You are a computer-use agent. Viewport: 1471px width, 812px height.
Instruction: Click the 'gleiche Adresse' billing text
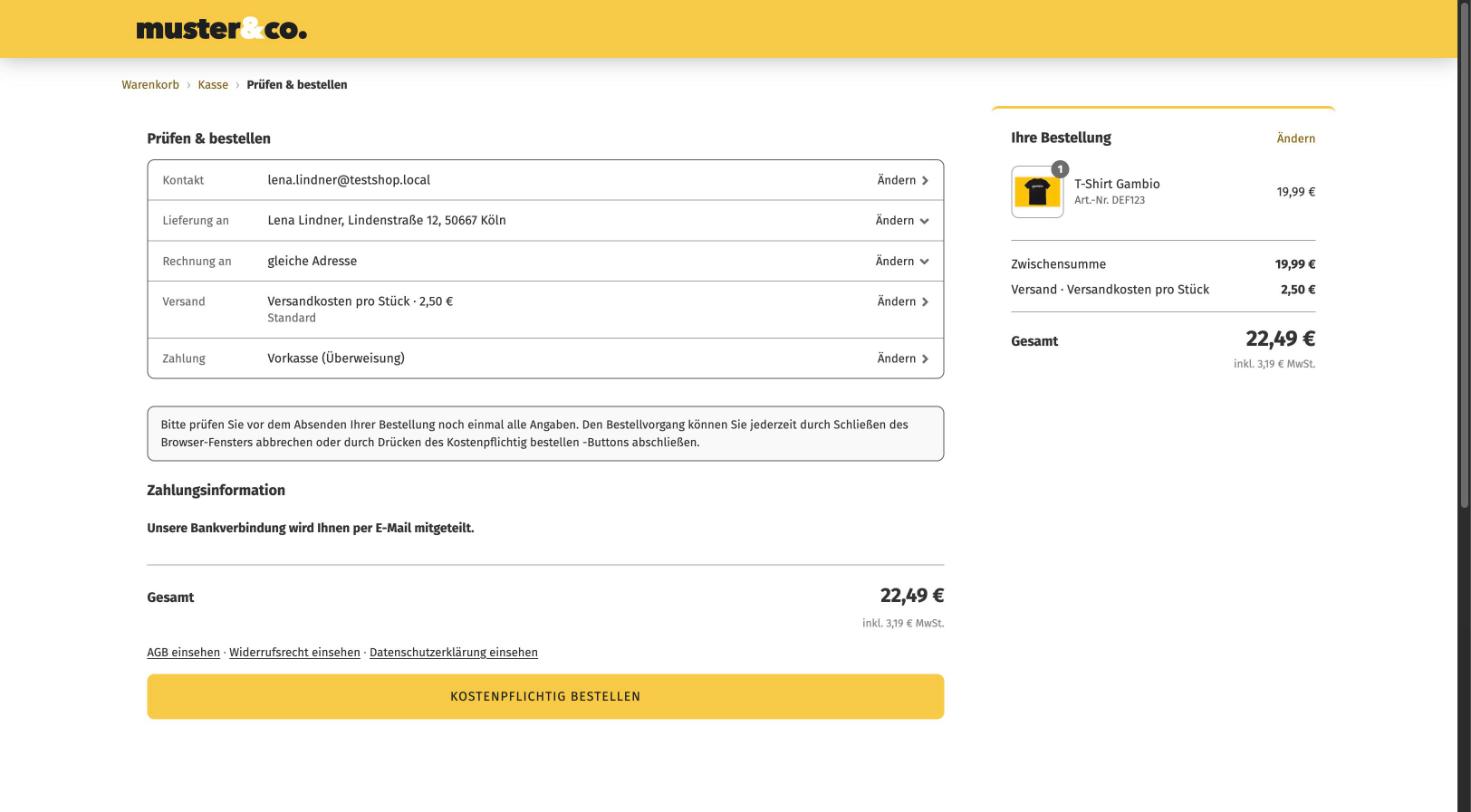pos(312,261)
